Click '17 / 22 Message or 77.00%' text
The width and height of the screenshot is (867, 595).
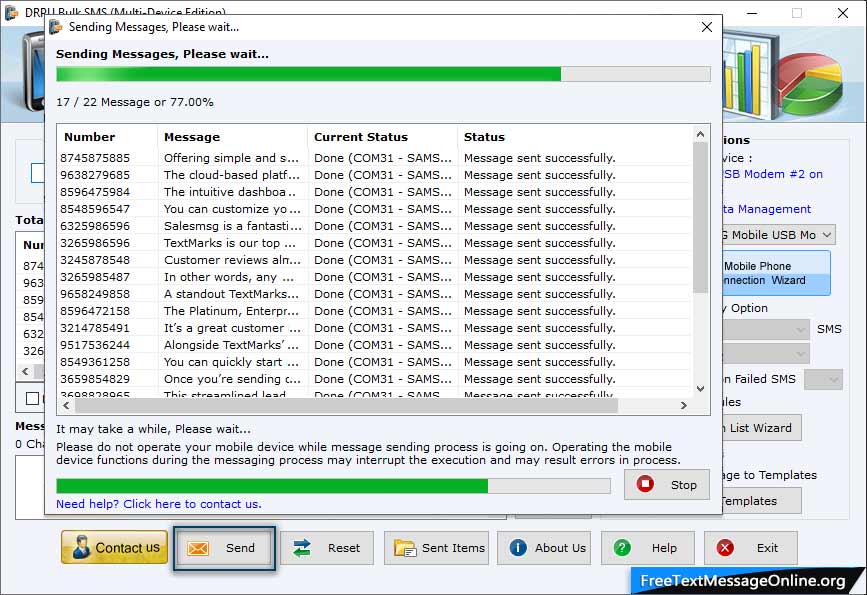click(134, 102)
